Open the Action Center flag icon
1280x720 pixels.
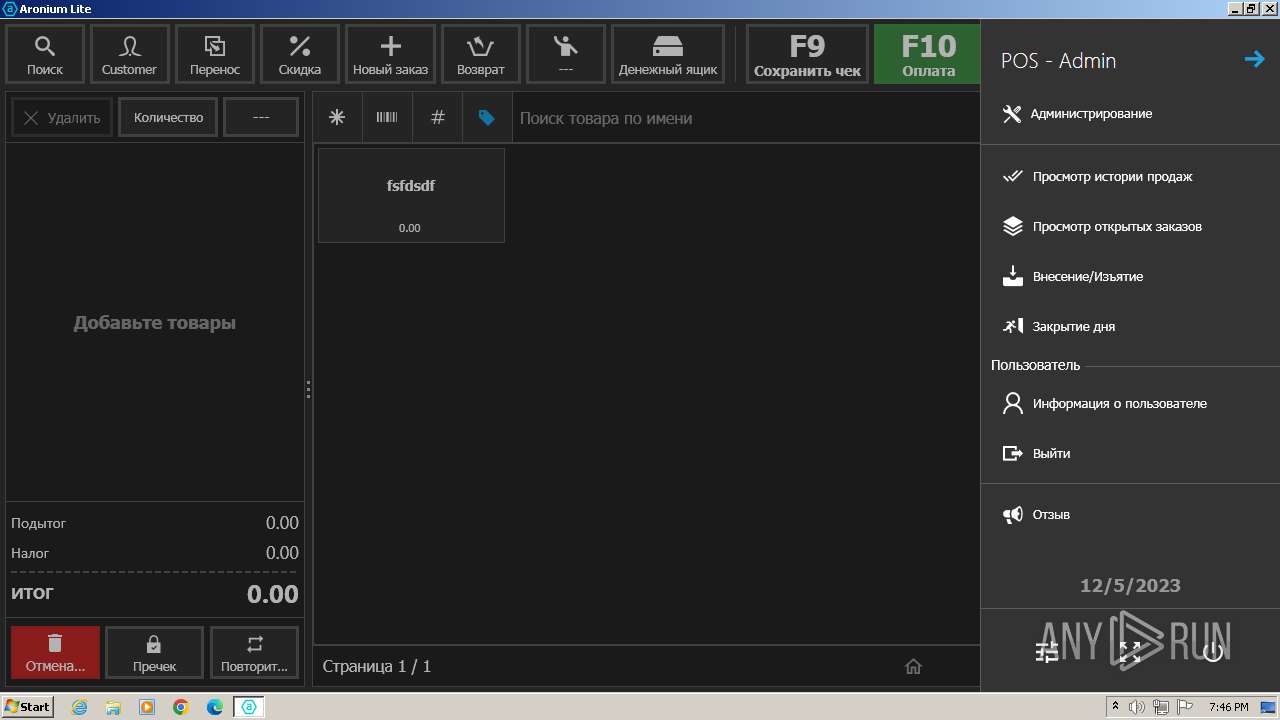point(1185,707)
